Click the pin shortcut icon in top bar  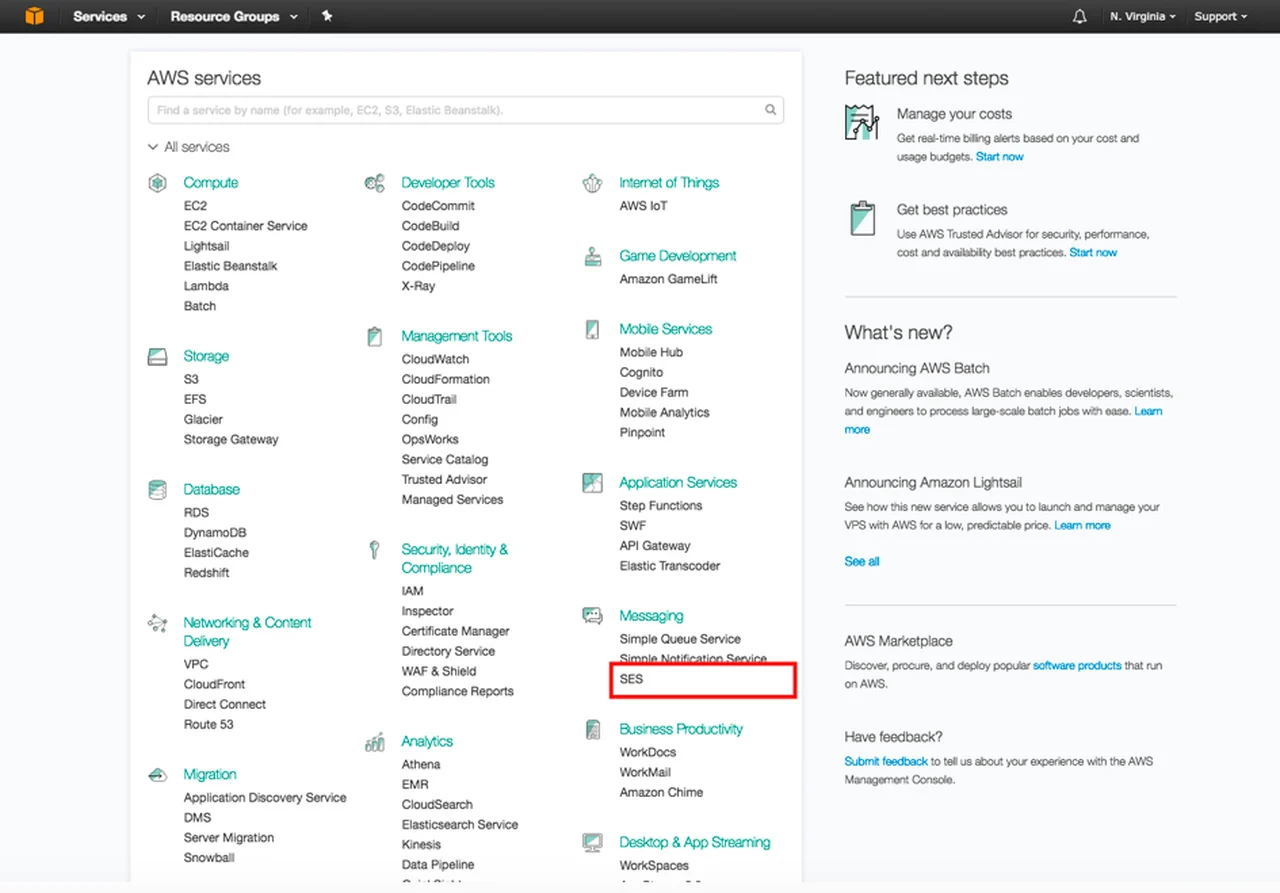pyautogui.click(x=327, y=16)
